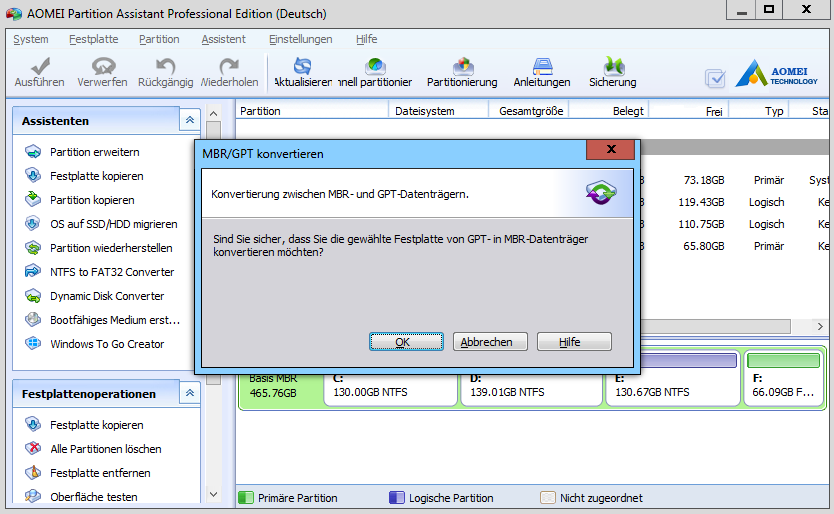This screenshot has width=834, height=514.
Task: Click the Frei column header
Action: point(689,111)
